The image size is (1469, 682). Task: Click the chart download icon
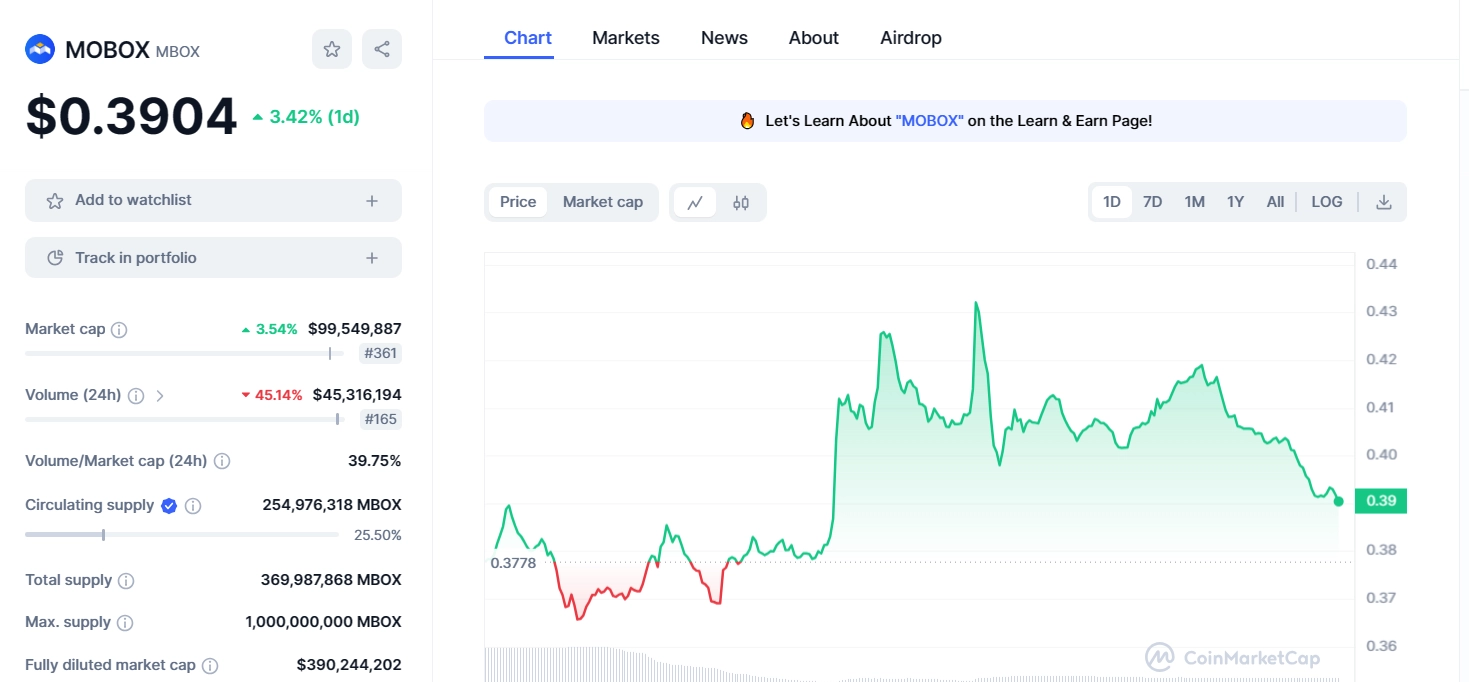[1383, 201]
